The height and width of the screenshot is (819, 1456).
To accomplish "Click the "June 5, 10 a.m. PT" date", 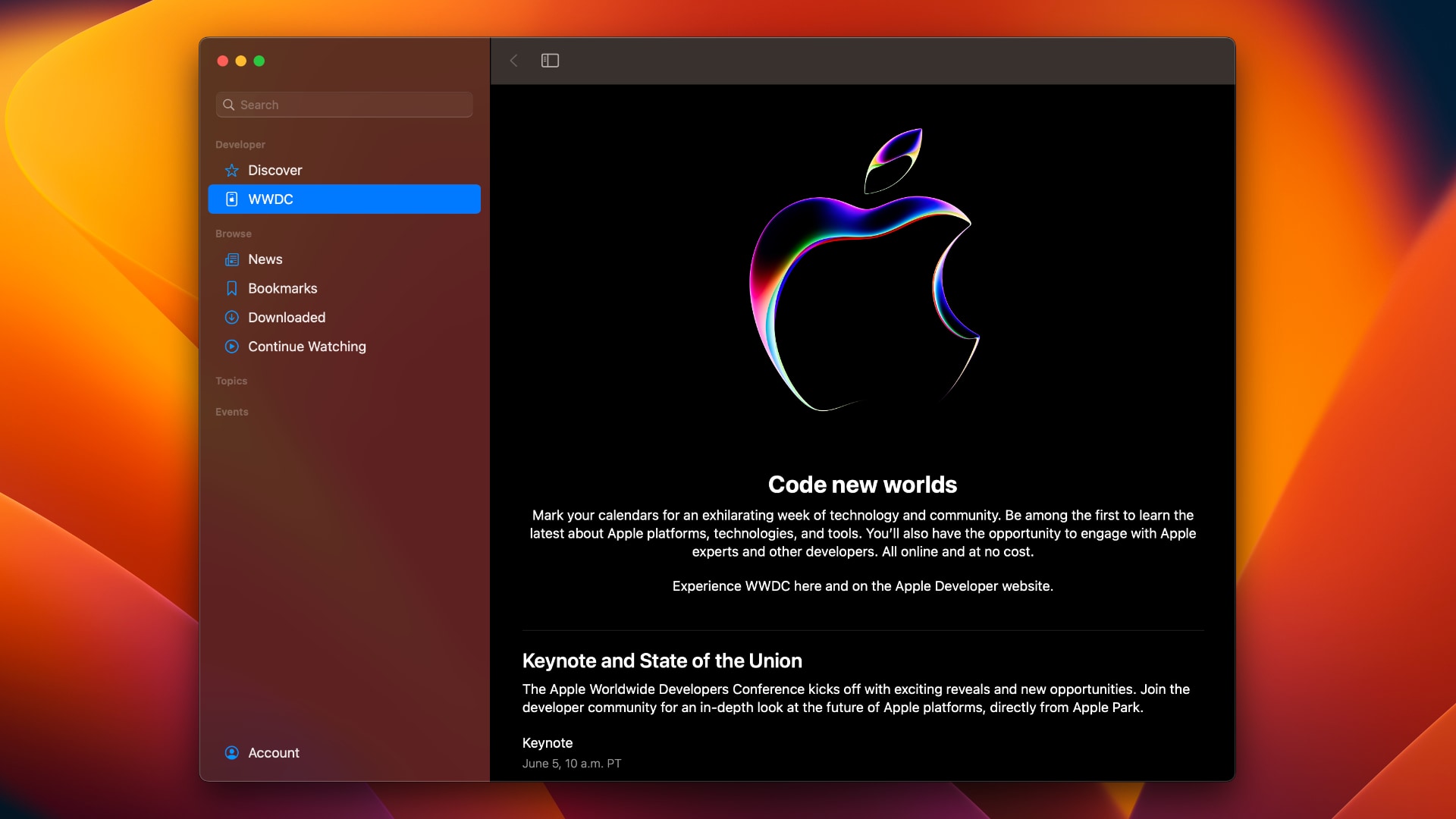I will coord(571,764).
